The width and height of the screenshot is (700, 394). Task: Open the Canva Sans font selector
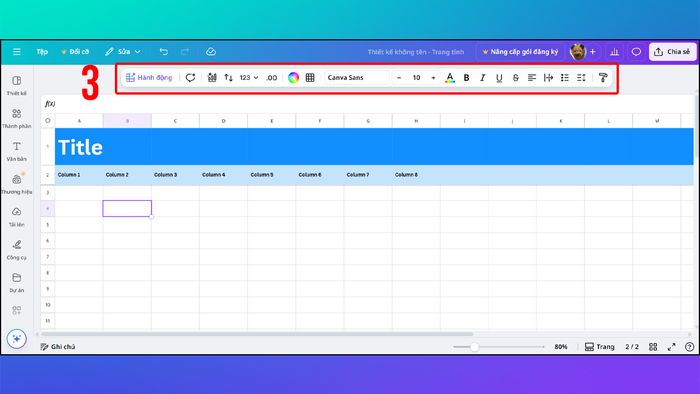click(x=356, y=78)
